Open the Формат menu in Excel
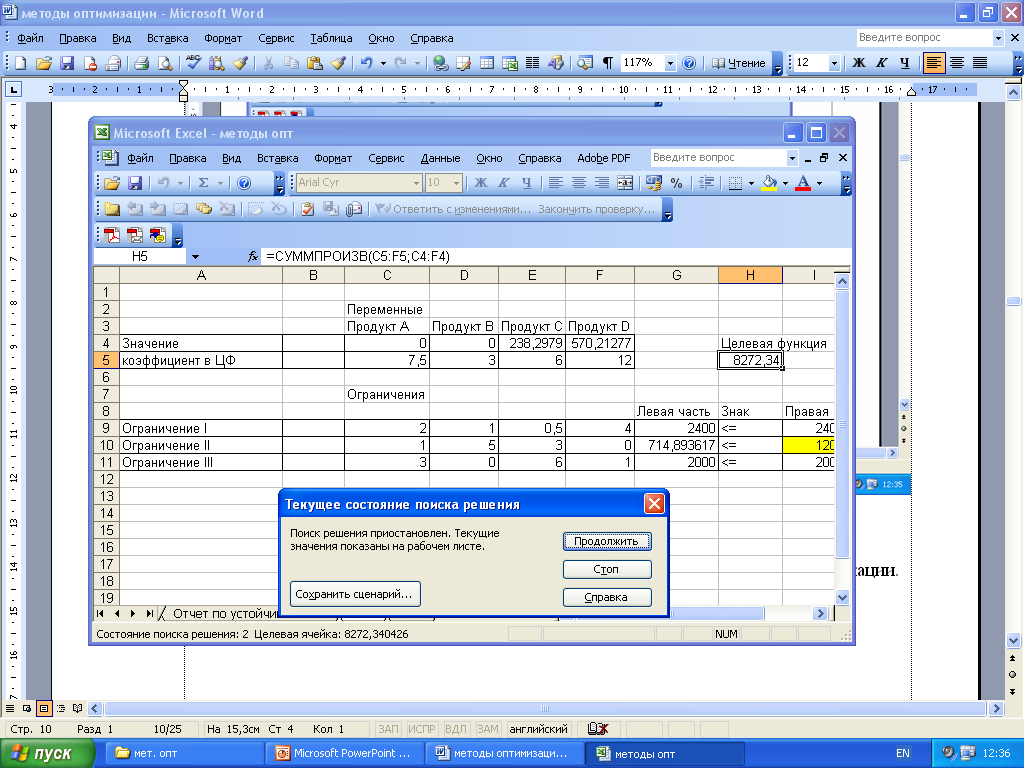 333,158
